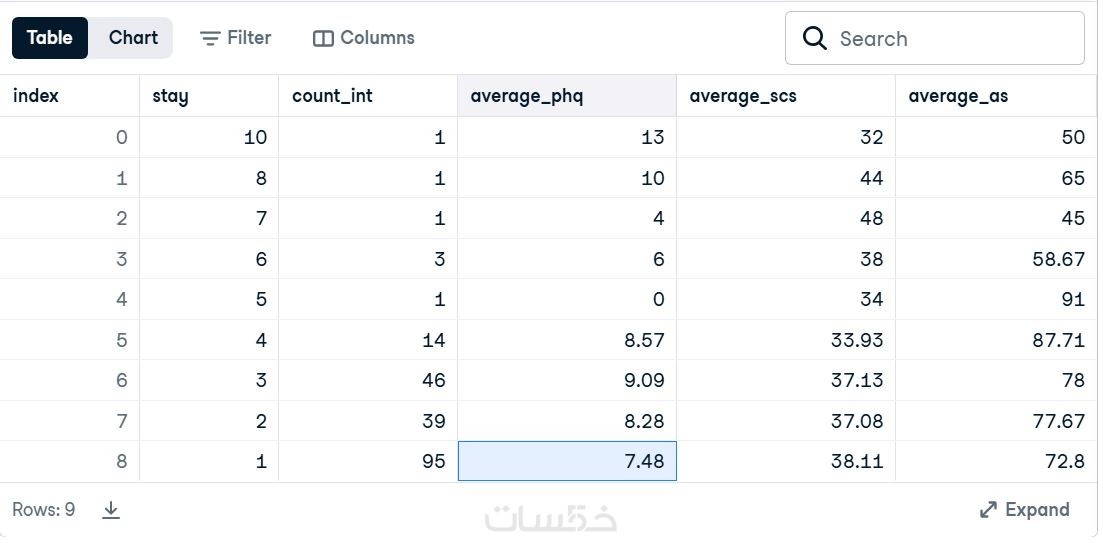
Task: Click the index column header
Action: coord(36,96)
